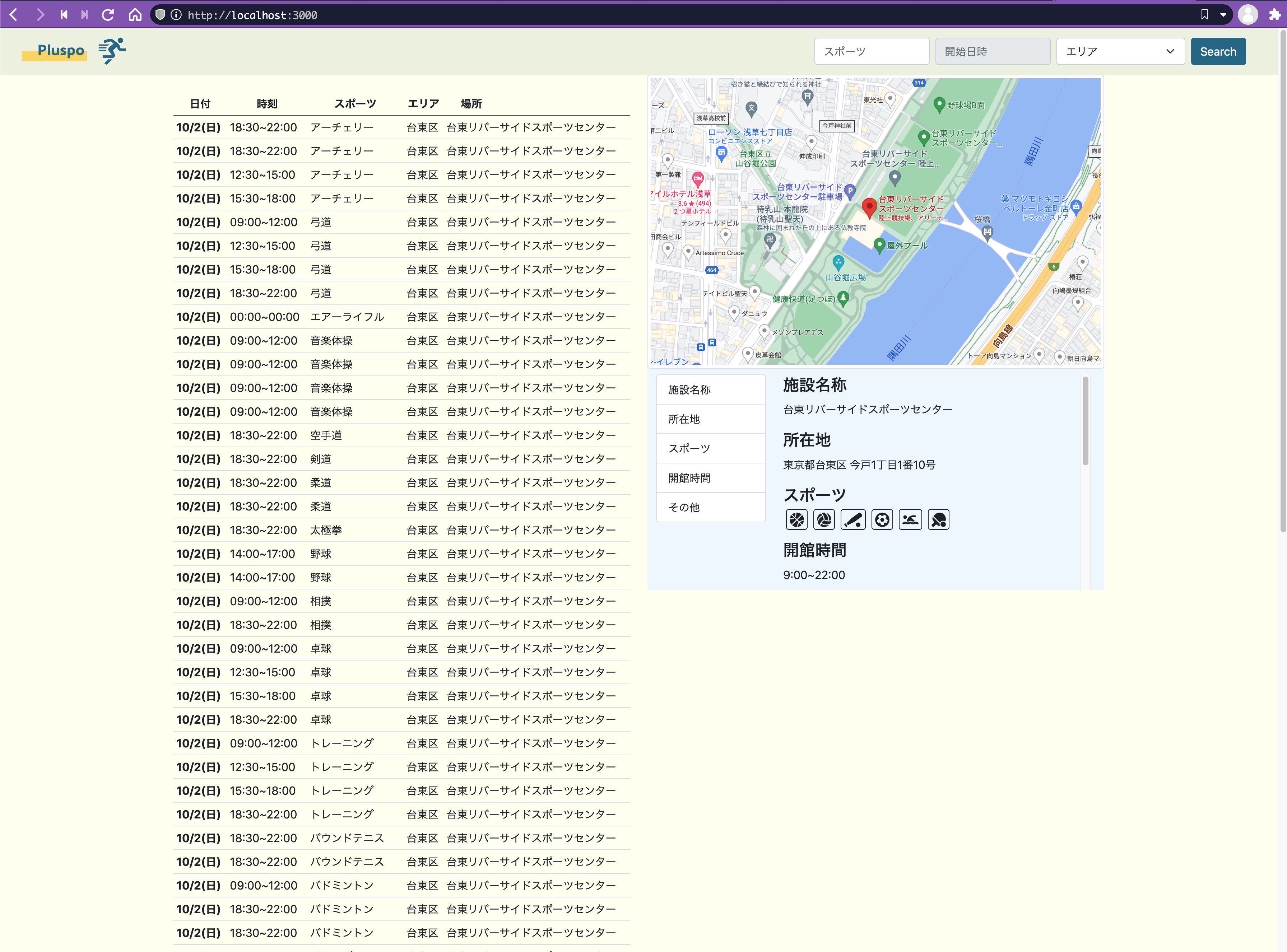Image resolution: width=1287 pixels, height=952 pixels.
Task: Select the basketball sport icon
Action: click(x=796, y=519)
